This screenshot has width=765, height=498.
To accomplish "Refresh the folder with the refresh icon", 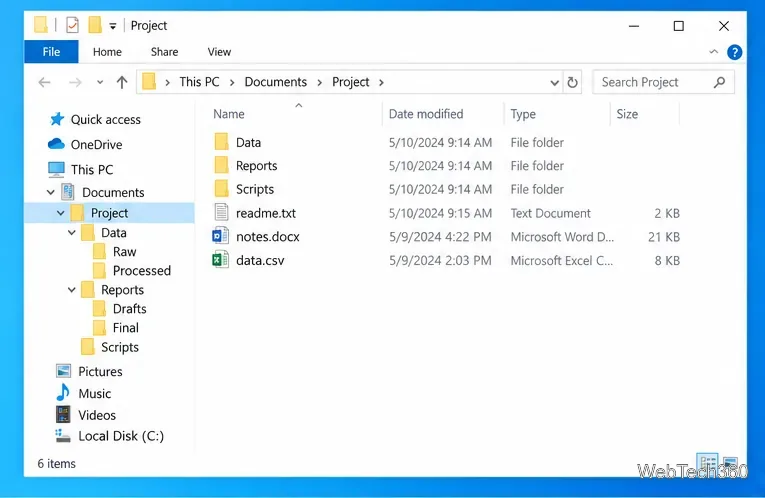I will point(572,82).
